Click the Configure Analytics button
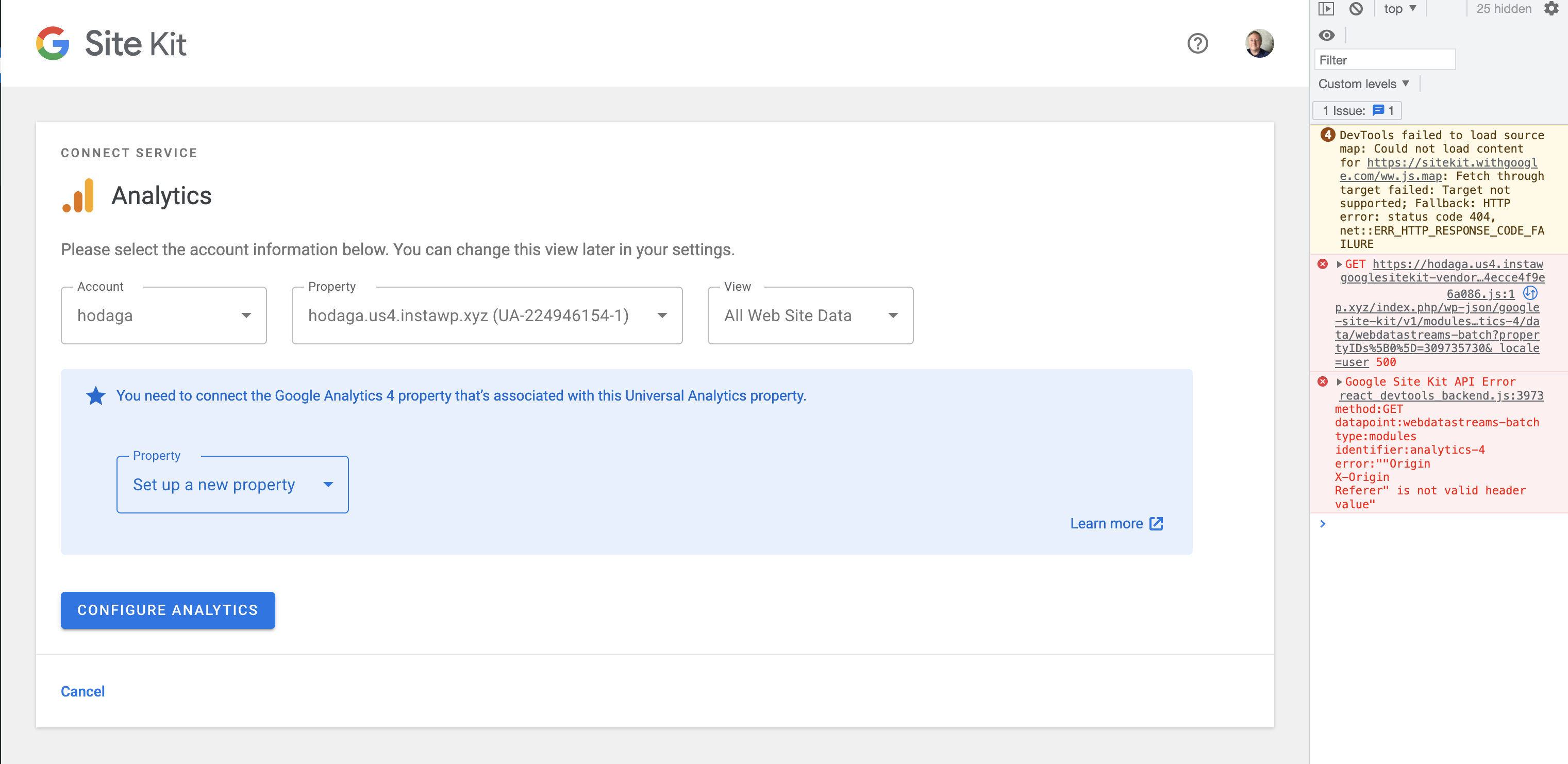Image resolution: width=1568 pixels, height=764 pixels. click(168, 610)
